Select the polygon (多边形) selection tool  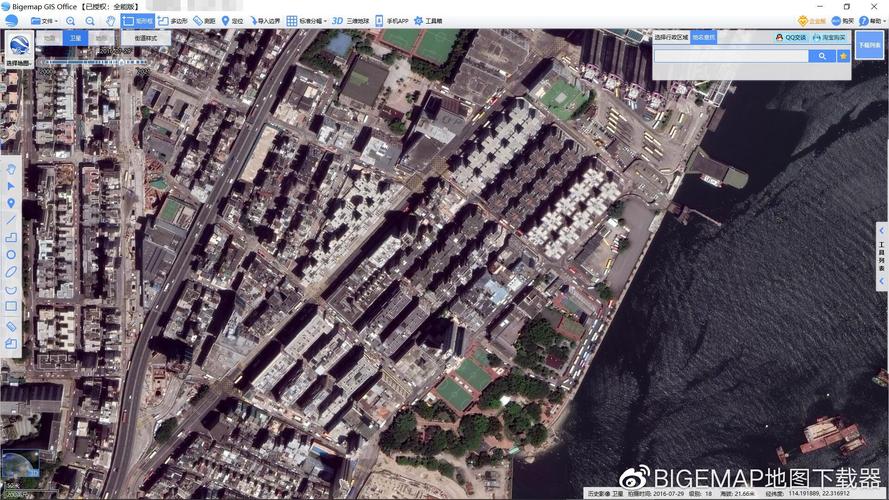click(173, 21)
